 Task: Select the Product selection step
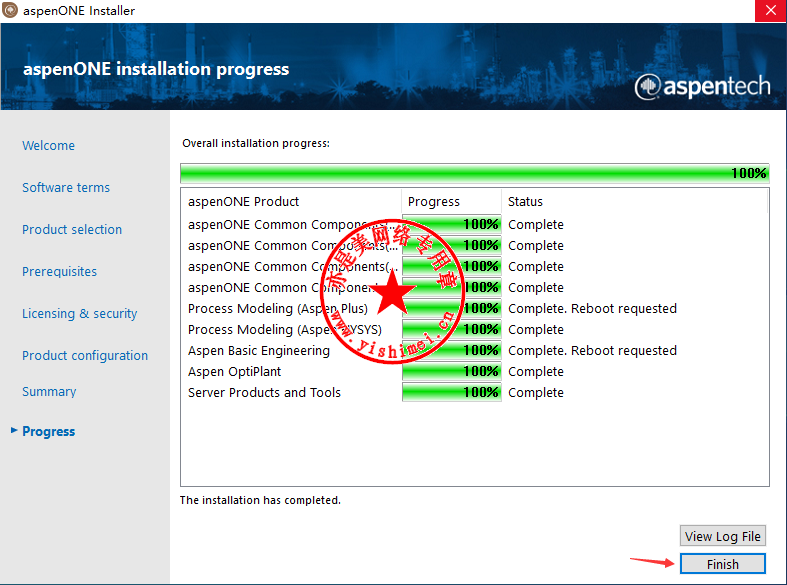click(x=72, y=230)
